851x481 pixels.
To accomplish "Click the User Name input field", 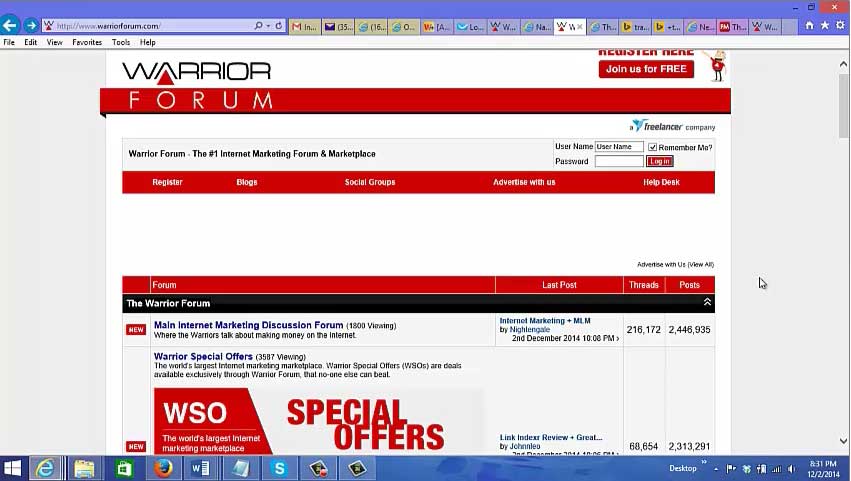I will tap(619, 147).
